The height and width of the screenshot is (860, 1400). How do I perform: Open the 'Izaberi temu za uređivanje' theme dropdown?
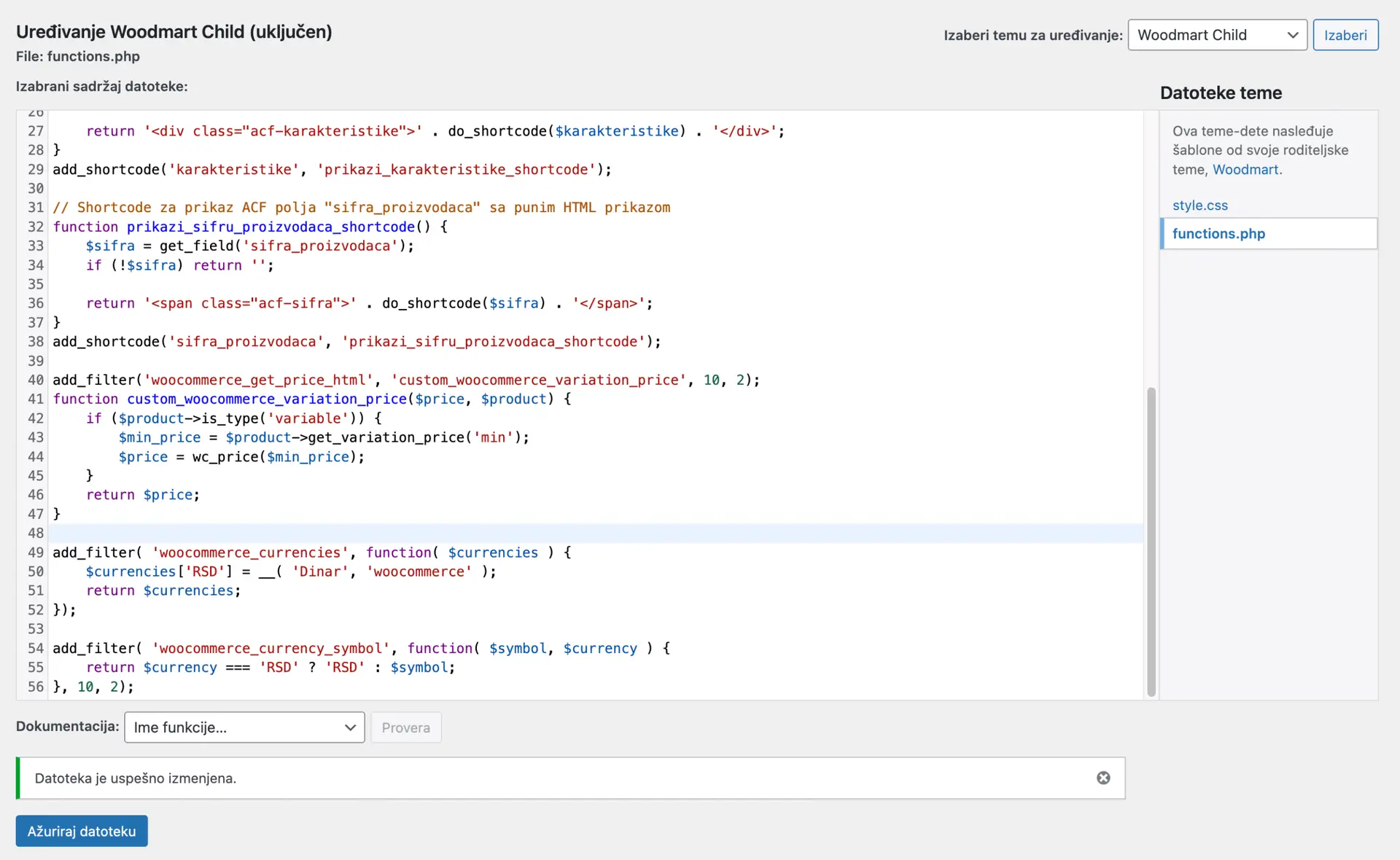pyautogui.click(x=1218, y=35)
